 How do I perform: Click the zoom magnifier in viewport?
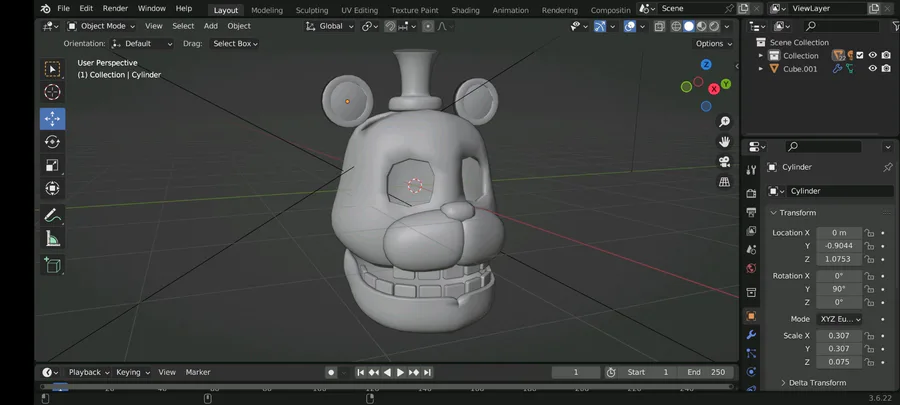coord(724,122)
